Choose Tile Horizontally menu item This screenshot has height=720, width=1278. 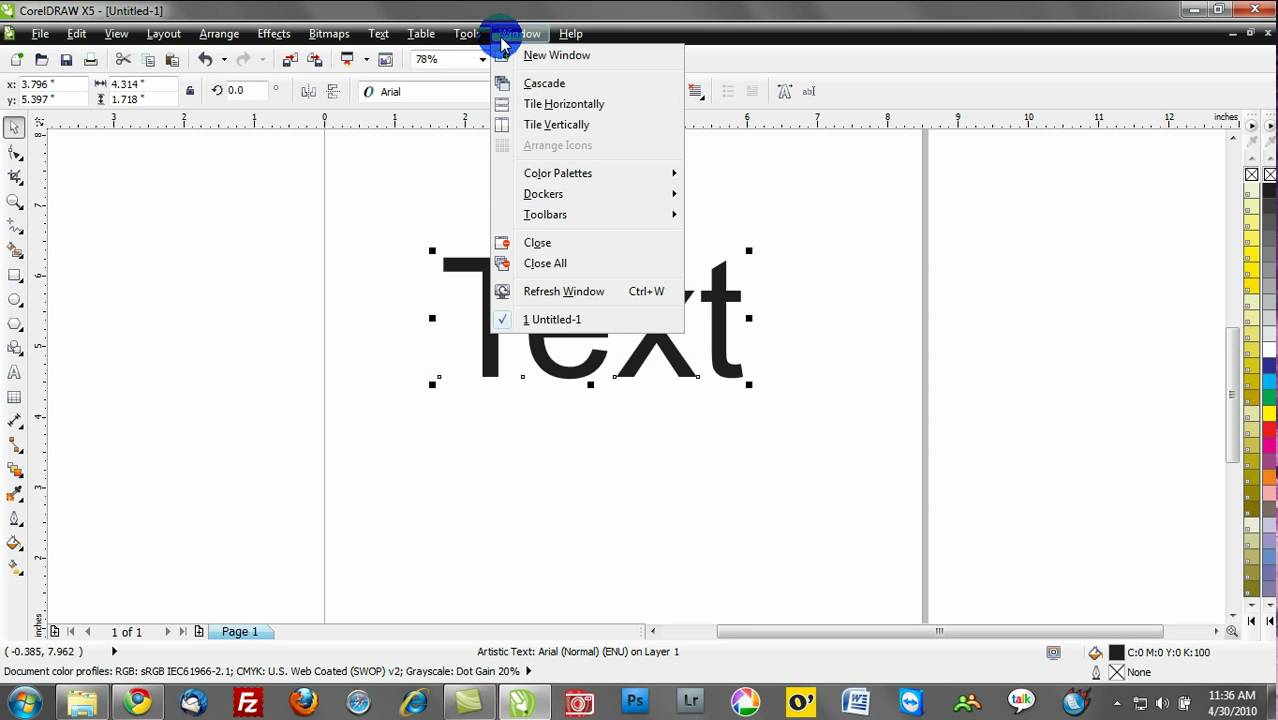pos(587,104)
